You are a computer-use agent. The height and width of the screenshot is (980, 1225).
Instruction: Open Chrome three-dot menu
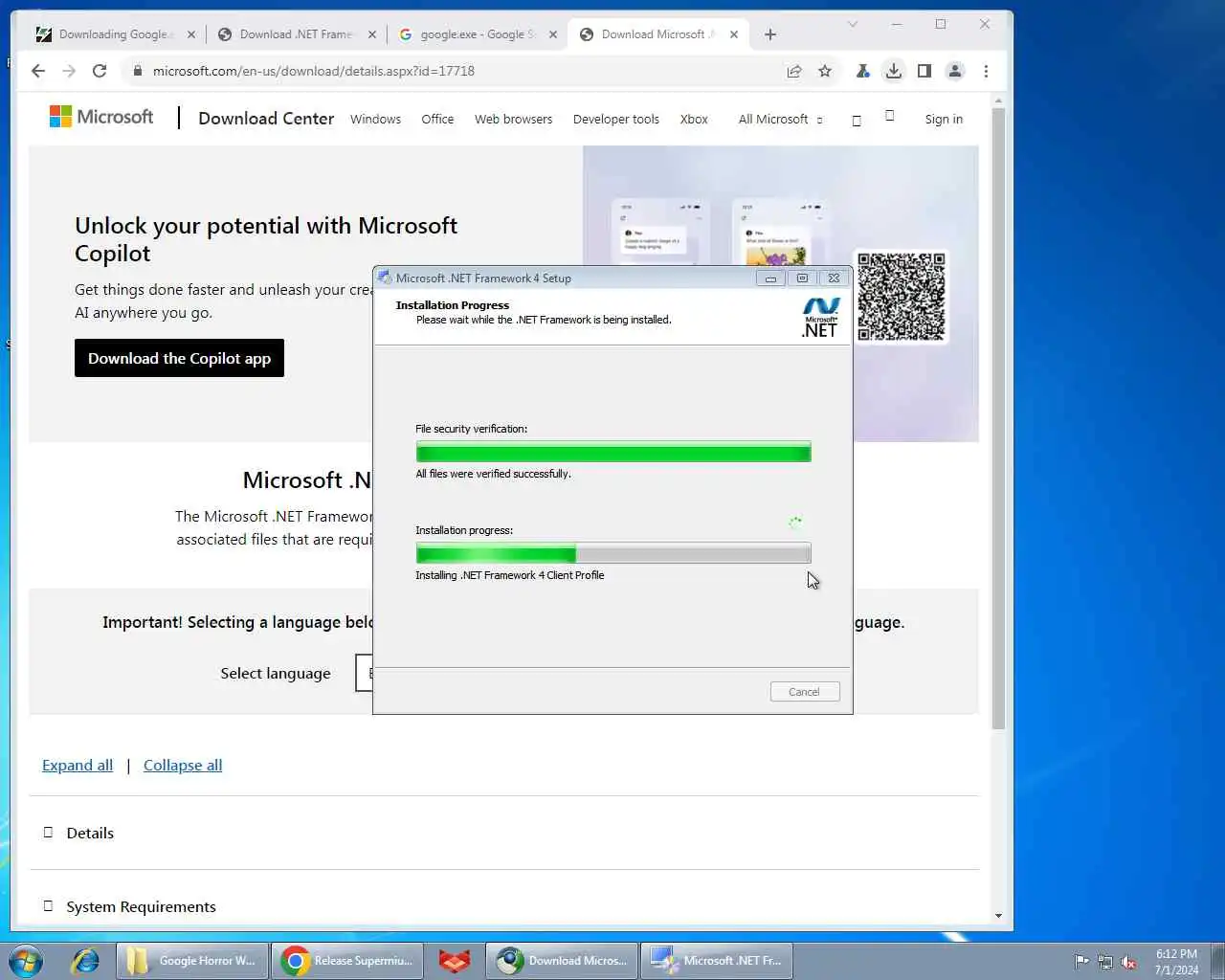point(986,71)
